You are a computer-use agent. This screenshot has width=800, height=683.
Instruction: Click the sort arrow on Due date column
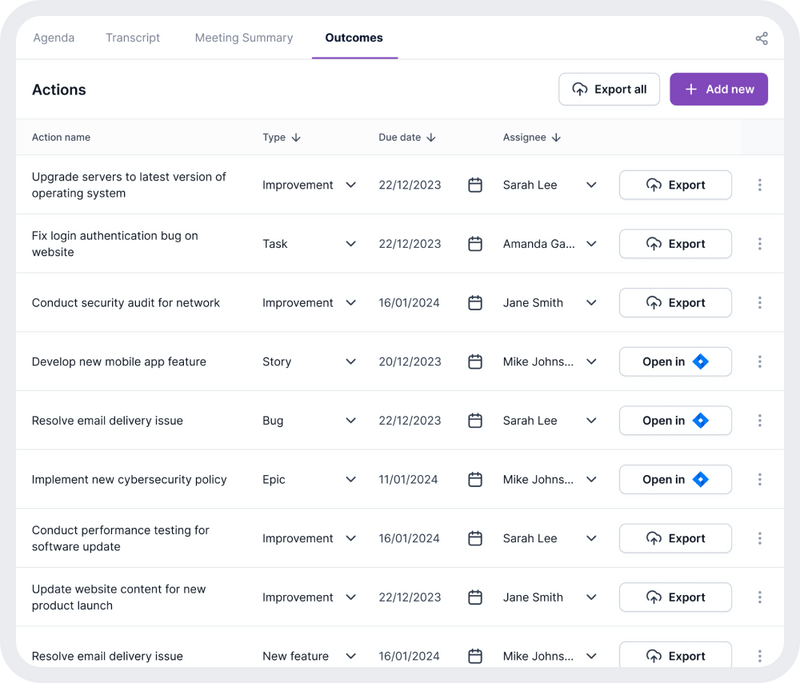click(x=430, y=138)
